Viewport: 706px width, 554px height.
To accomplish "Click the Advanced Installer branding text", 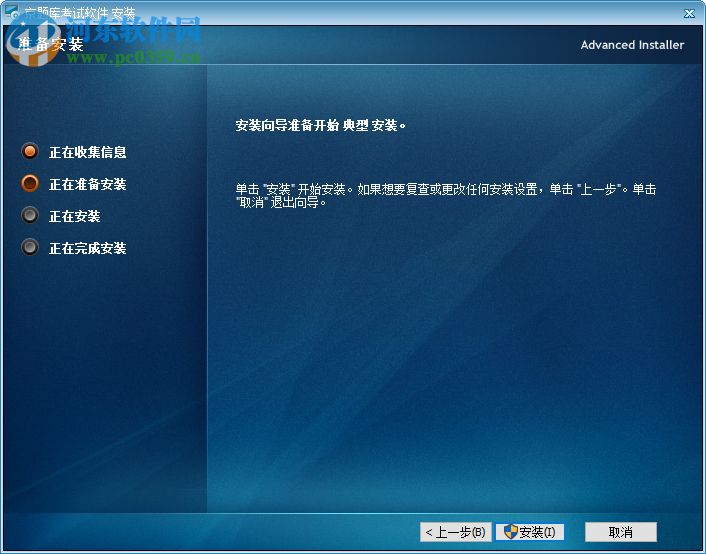I will pos(632,45).
